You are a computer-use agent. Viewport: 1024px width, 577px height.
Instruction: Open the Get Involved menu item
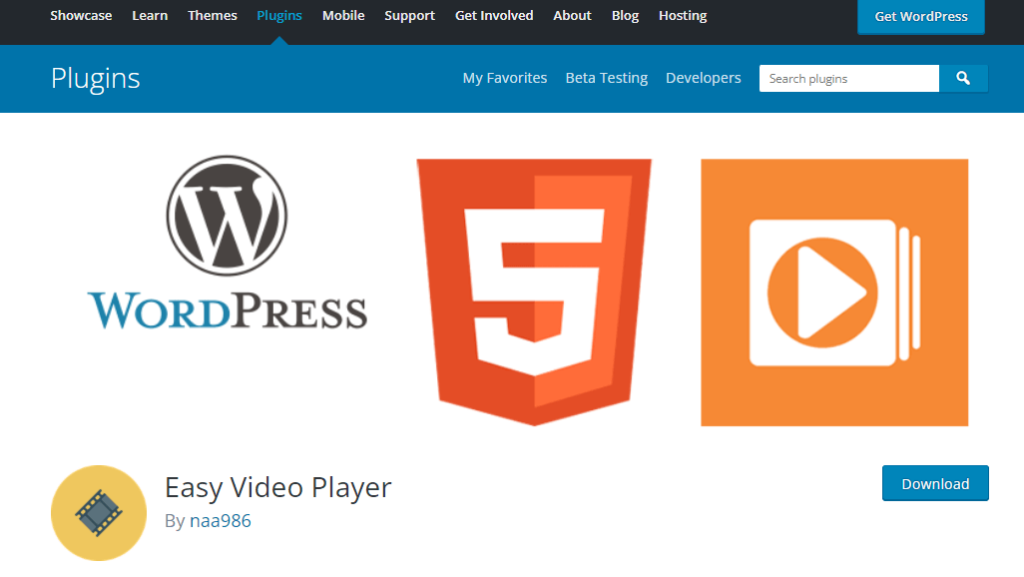(494, 16)
